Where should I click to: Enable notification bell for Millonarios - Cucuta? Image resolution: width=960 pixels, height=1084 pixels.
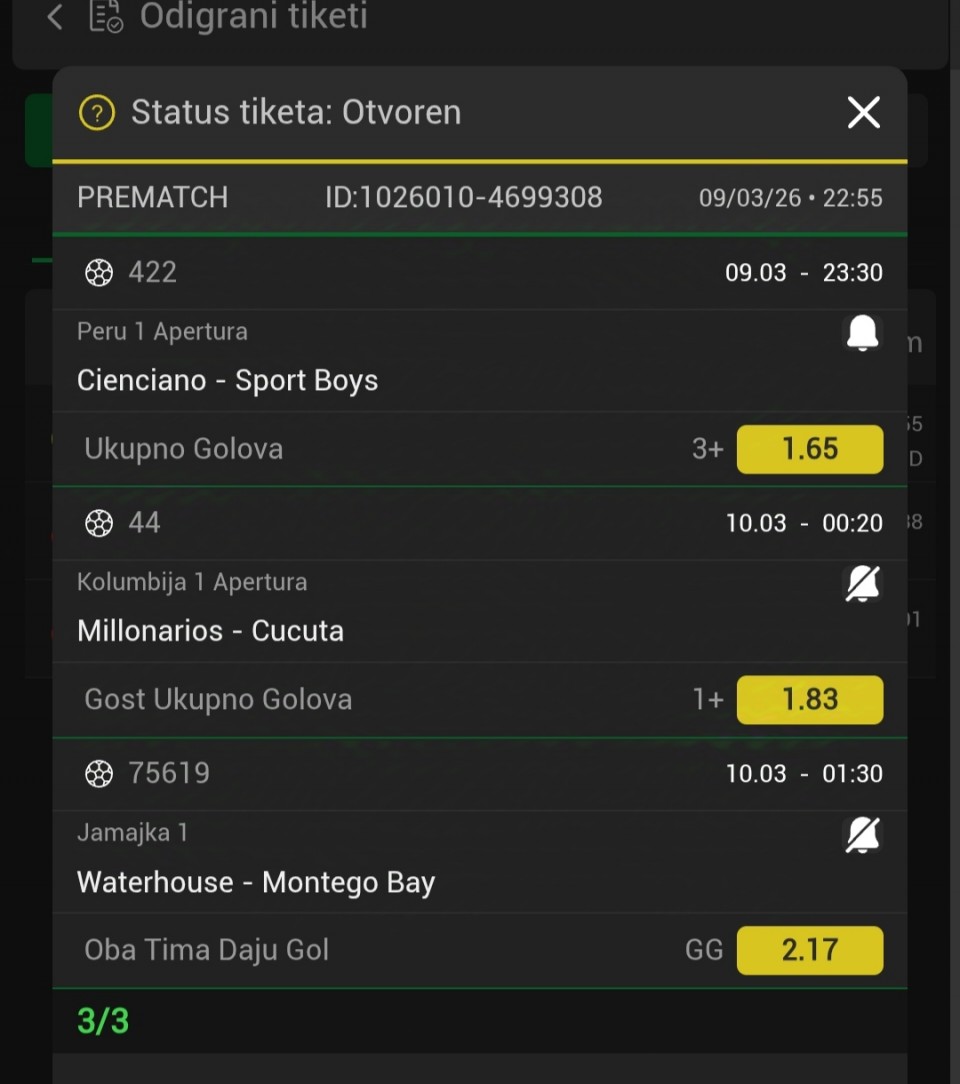click(862, 584)
